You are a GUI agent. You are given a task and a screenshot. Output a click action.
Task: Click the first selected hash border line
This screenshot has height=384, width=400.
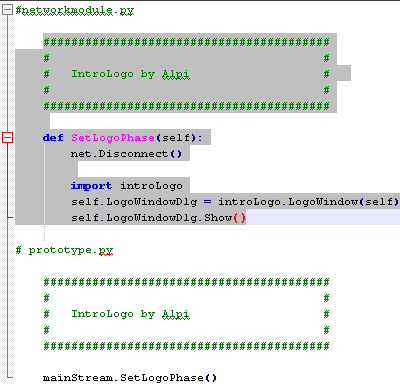coord(186,42)
